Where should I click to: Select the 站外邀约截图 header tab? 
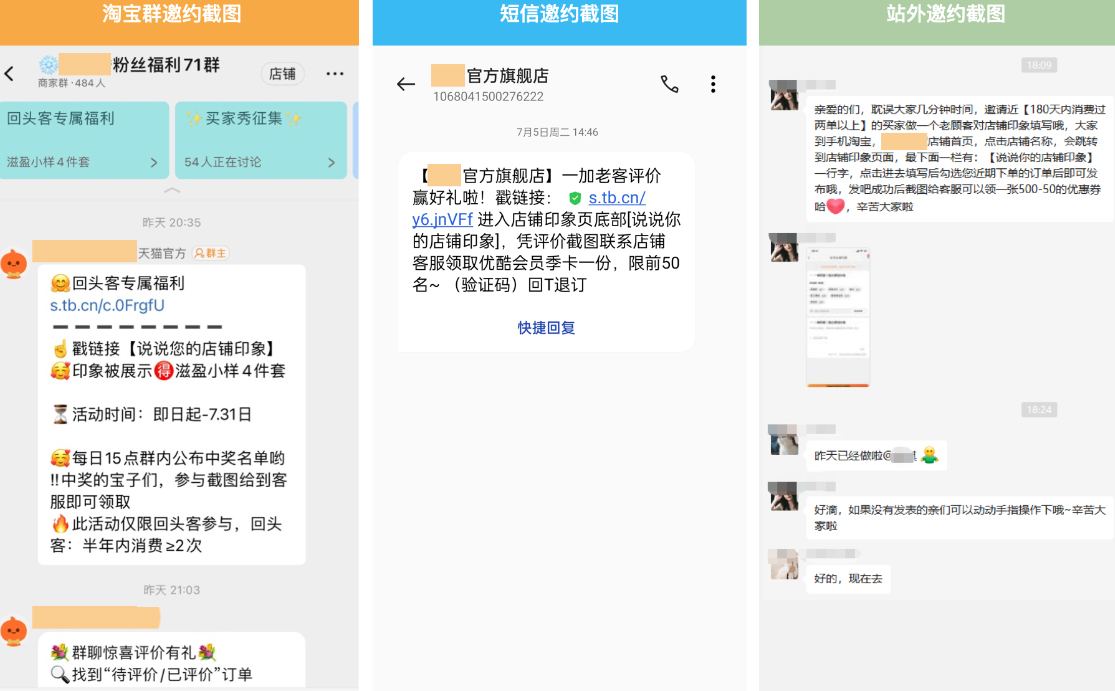coord(937,14)
